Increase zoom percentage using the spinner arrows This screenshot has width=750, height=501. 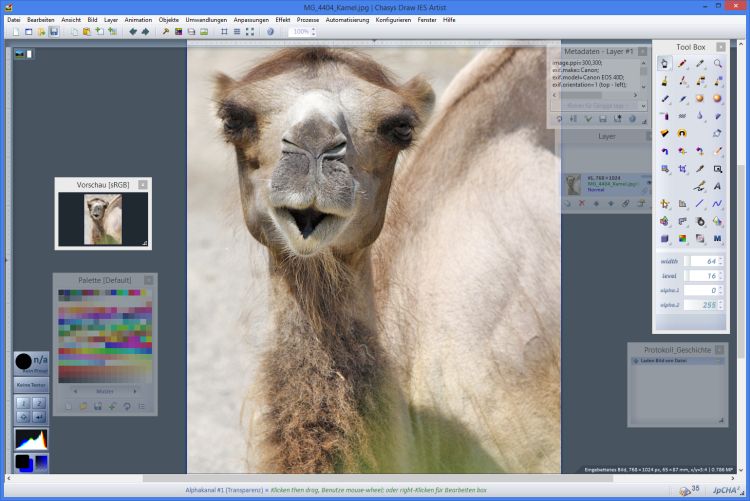314,29
